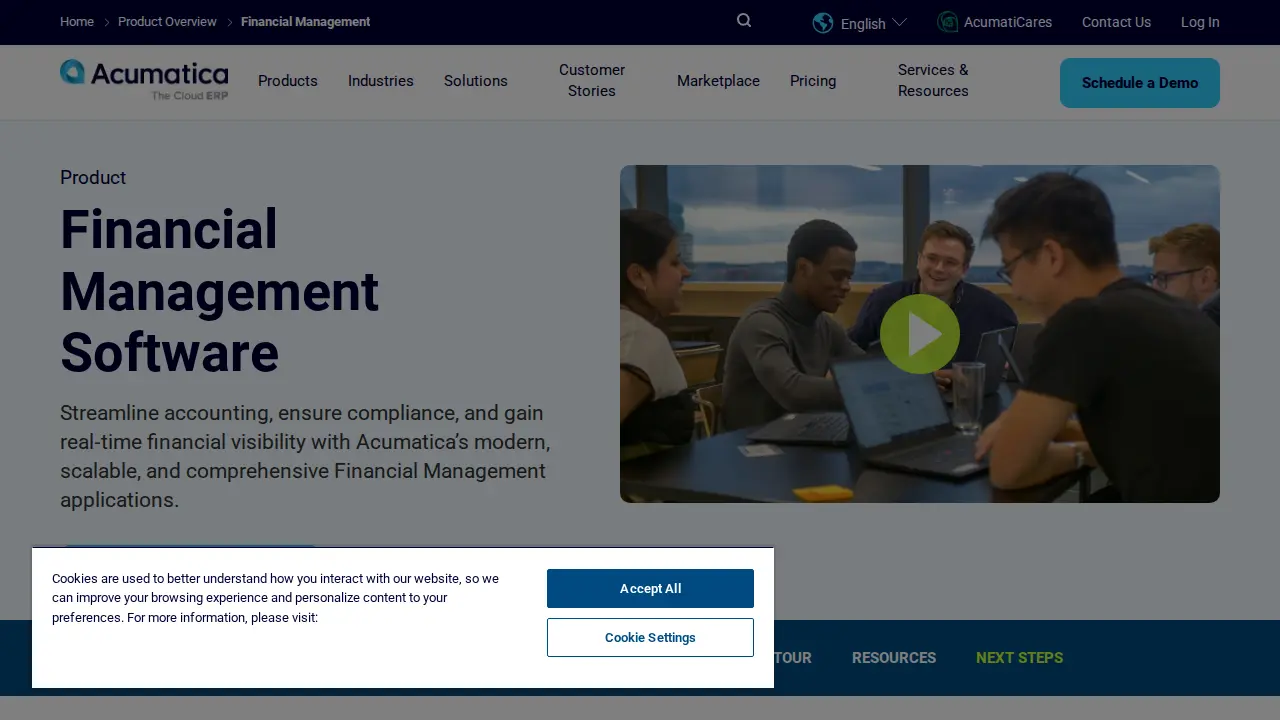Open the Contact Us link
The height and width of the screenshot is (720, 1280).
tap(1116, 22)
